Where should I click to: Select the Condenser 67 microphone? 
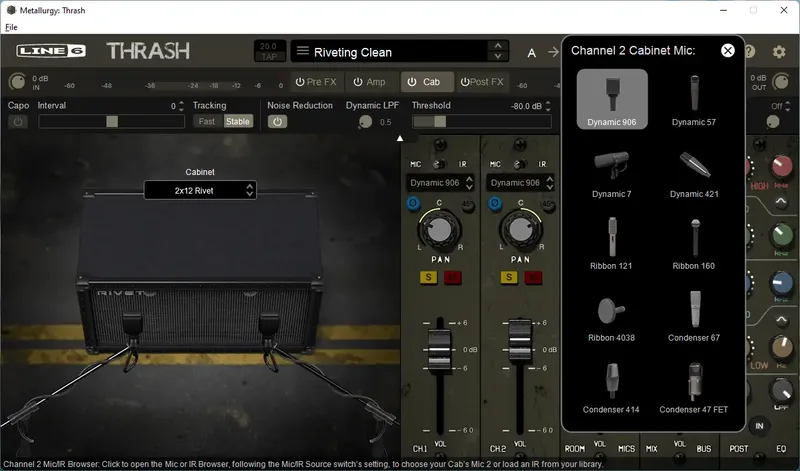pyautogui.click(x=694, y=315)
